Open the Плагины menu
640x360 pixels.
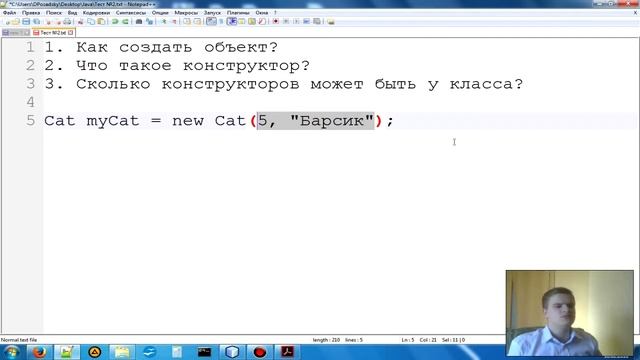(238, 13)
